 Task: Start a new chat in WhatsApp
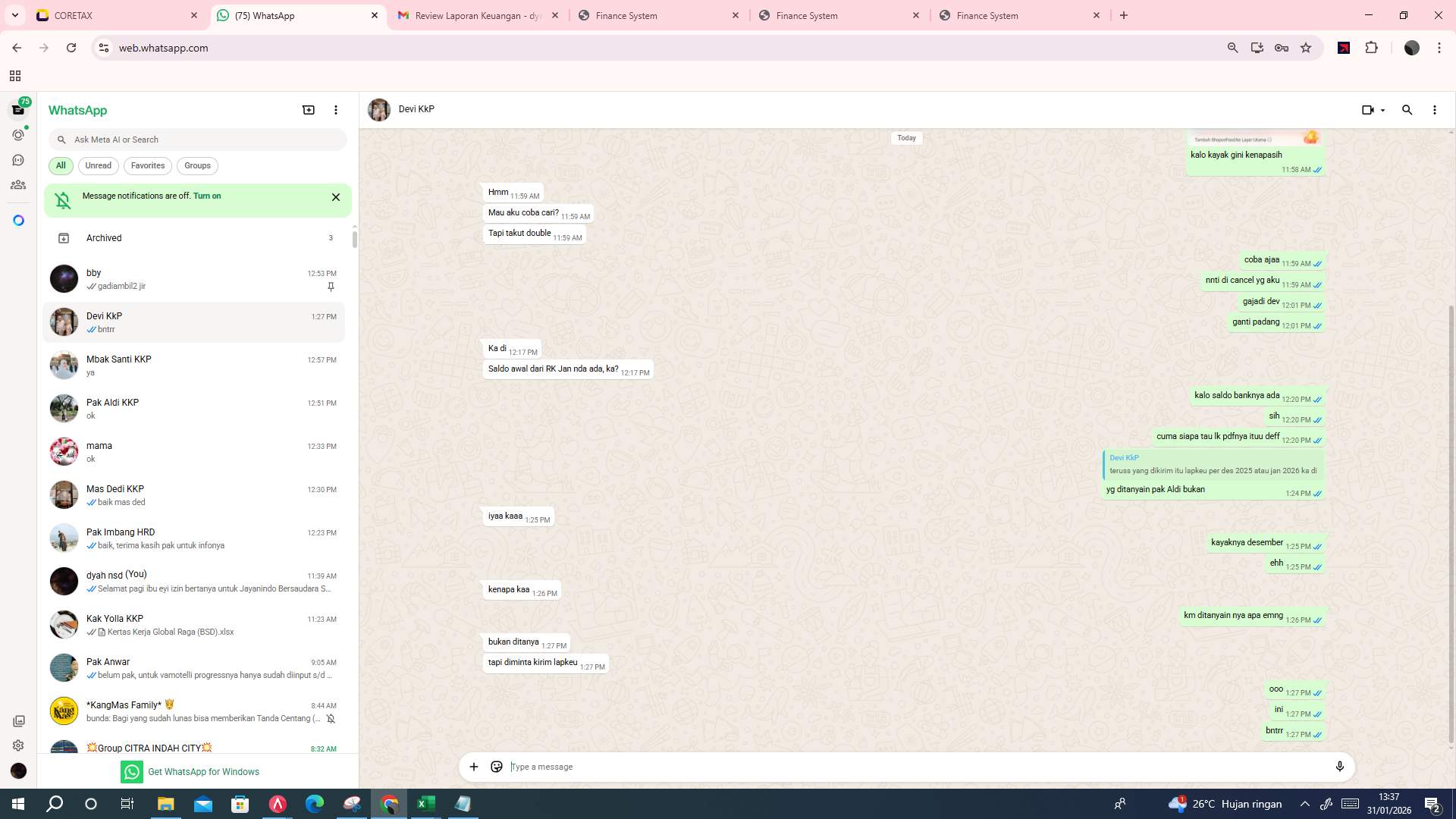pyautogui.click(x=308, y=110)
